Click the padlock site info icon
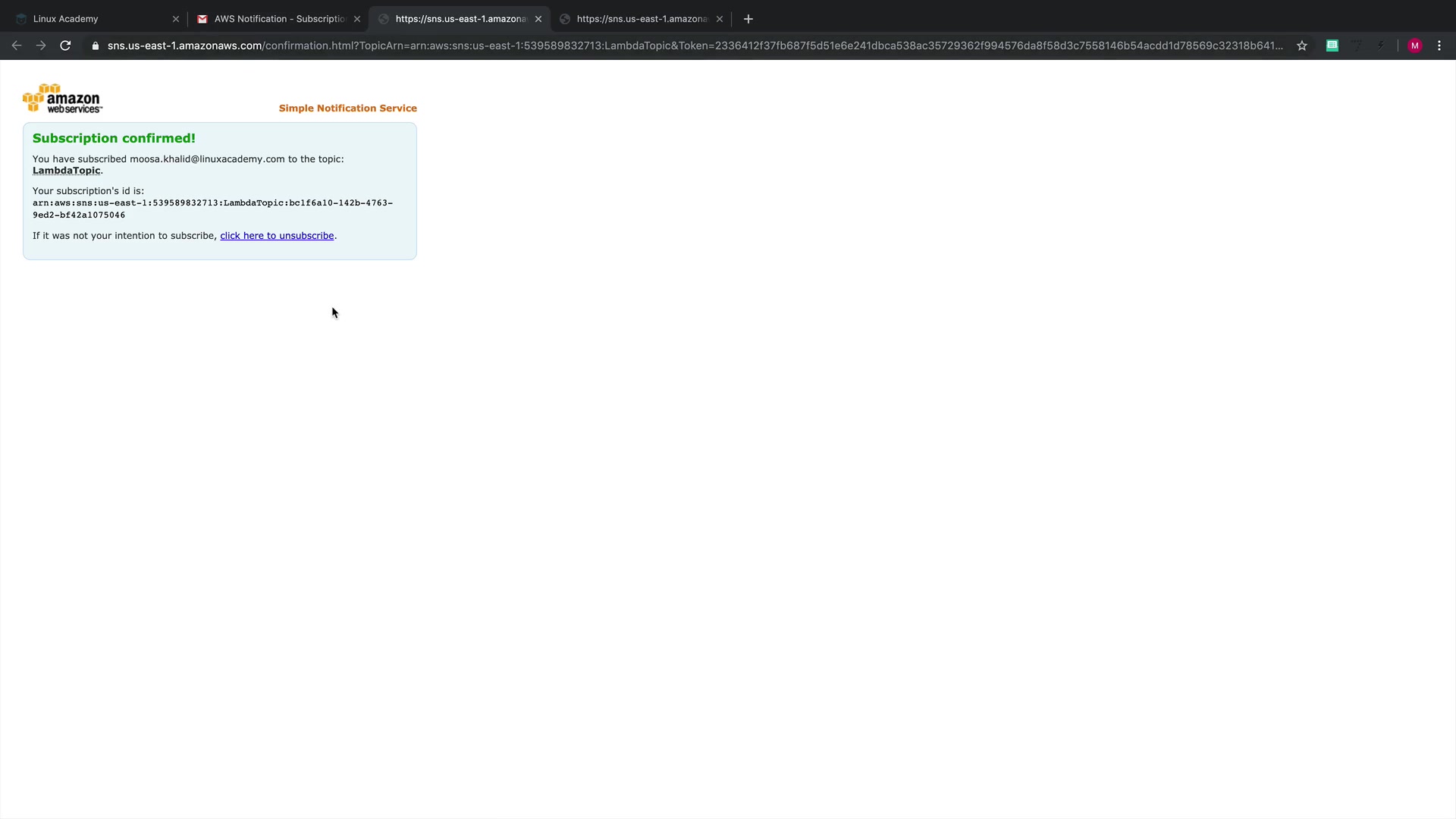Viewport: 1456px width, 819px height. pos(95,45)
